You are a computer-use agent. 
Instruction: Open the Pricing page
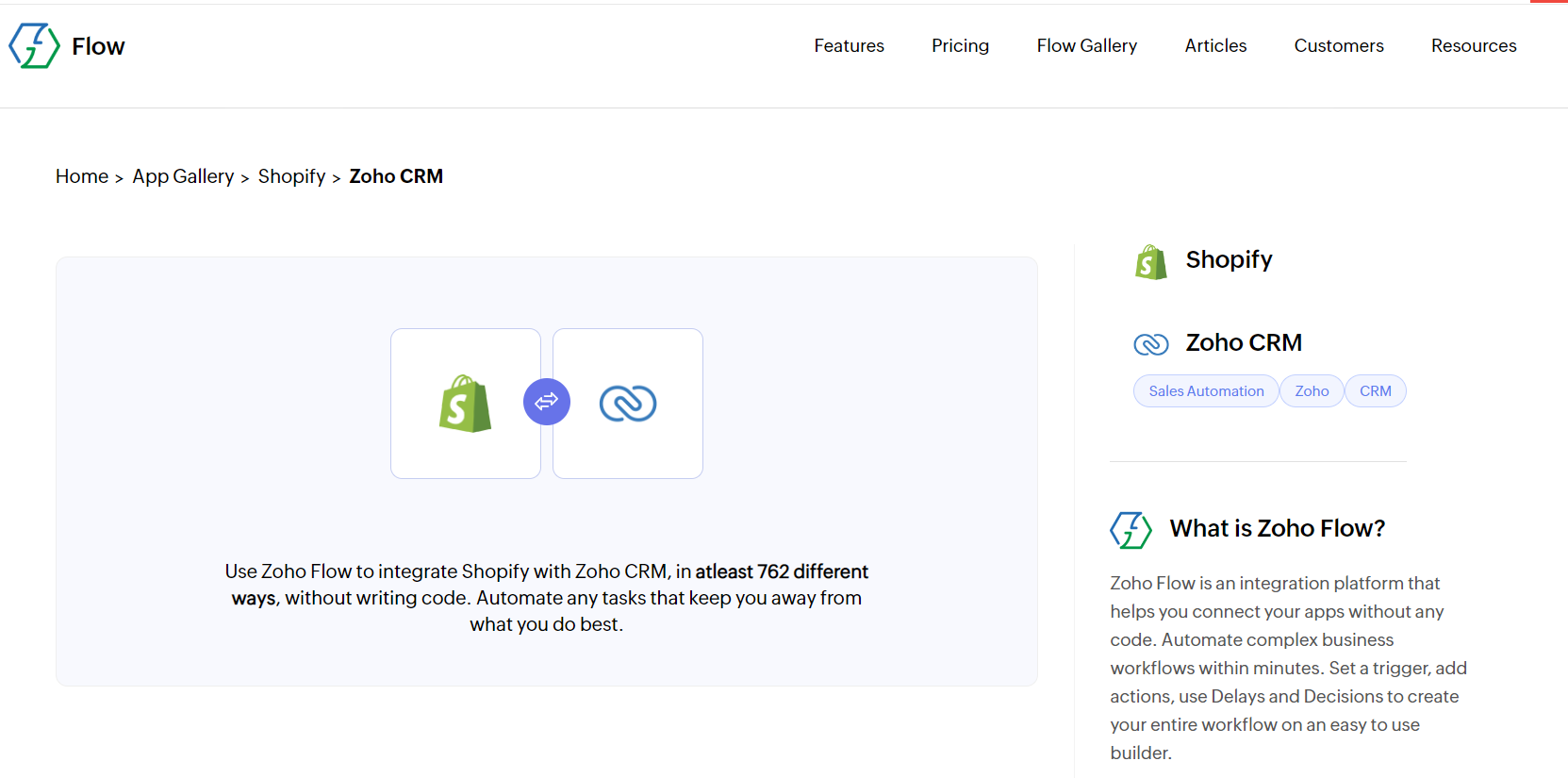coord(960,45)
